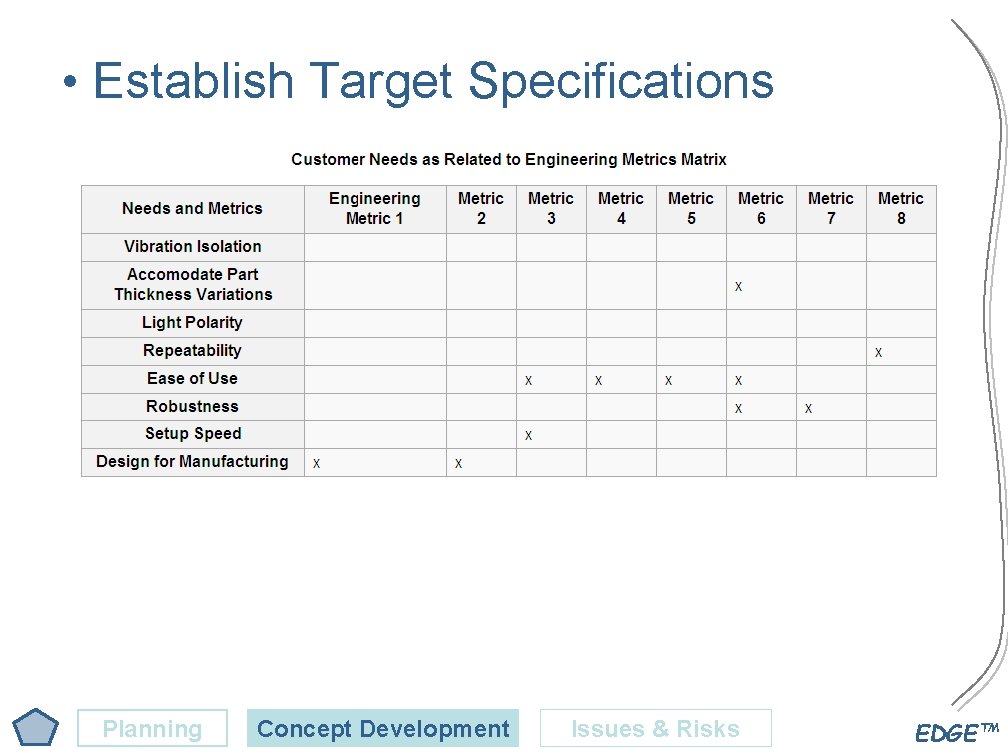The height and width of the screenshot is (756, 1008).
Task: Select the Light Polarity row label
Action: (x=191, y=322)
